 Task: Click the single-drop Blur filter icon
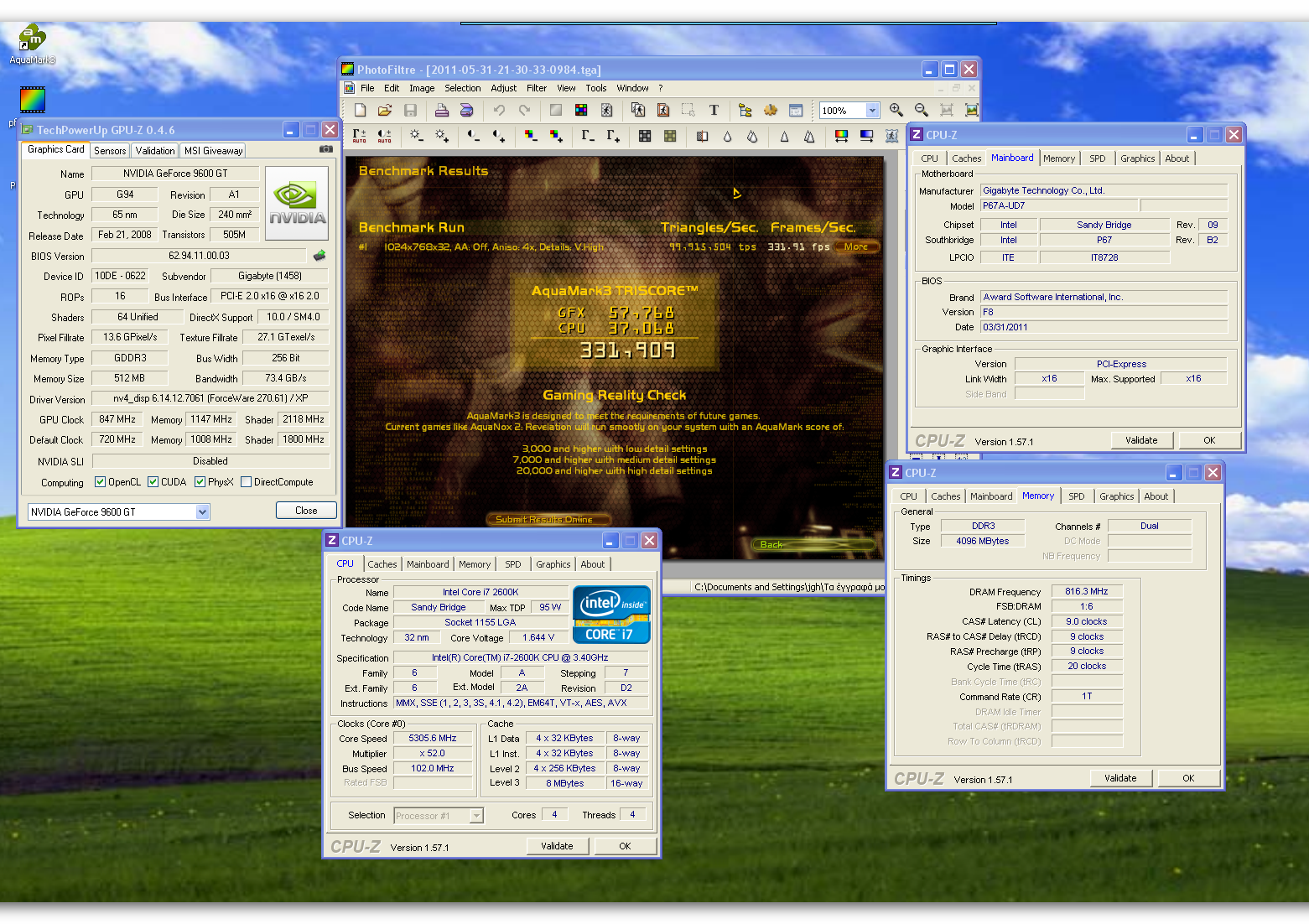(727, 136)
